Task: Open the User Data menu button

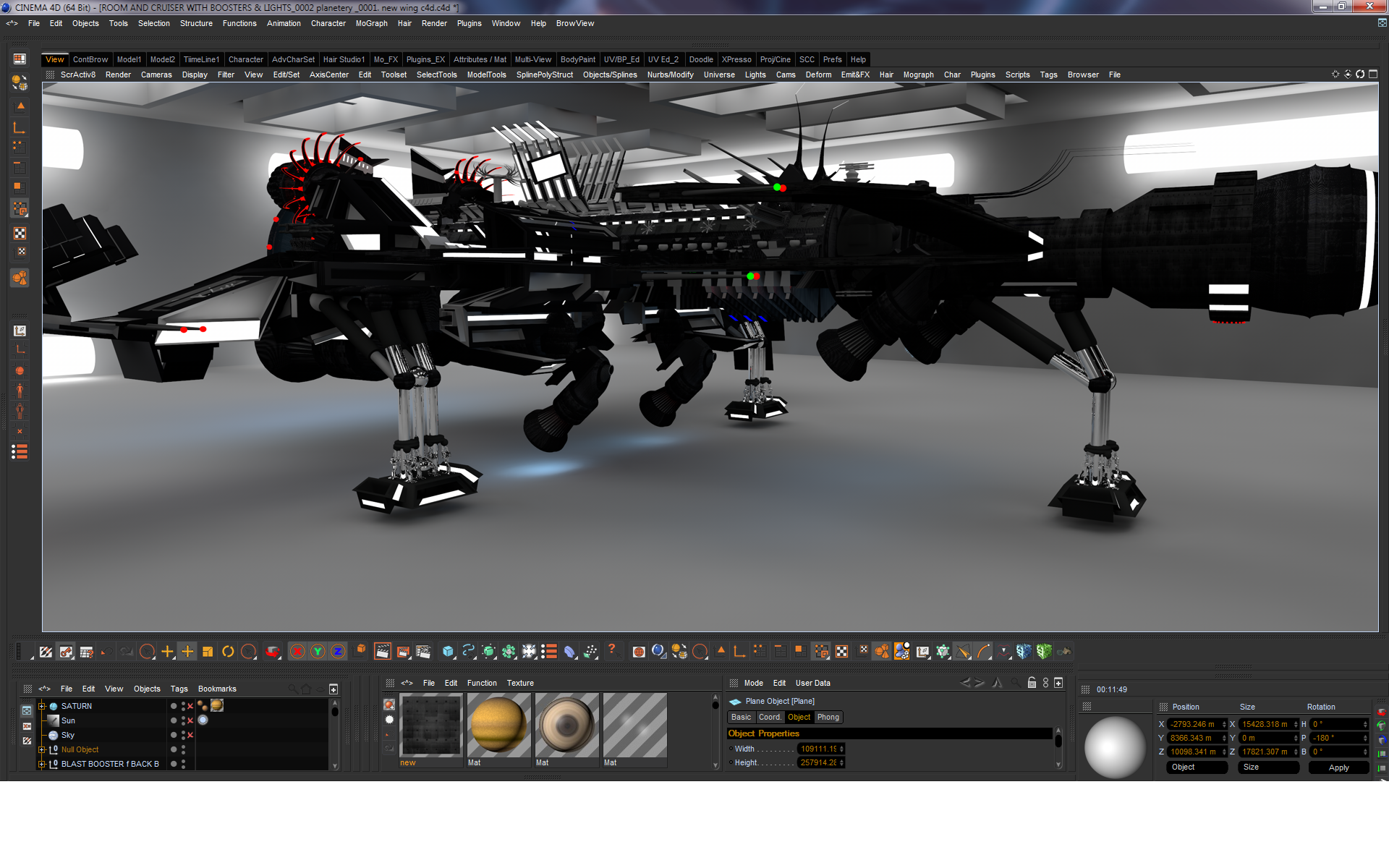Action: click(812, 683)
